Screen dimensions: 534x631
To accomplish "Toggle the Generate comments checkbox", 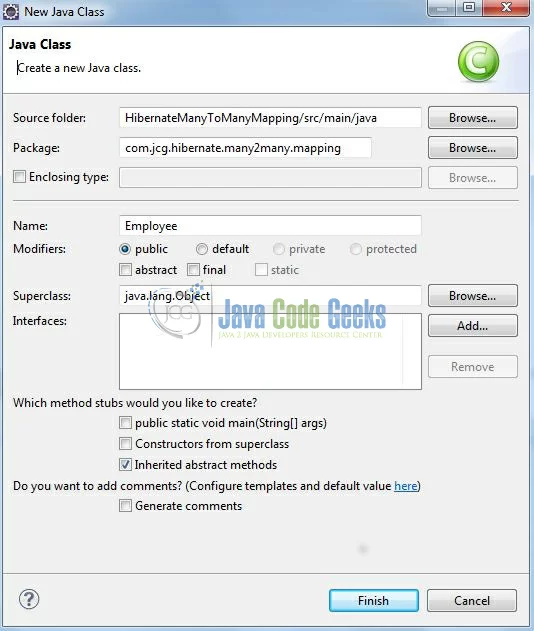I will pos(125,506).
